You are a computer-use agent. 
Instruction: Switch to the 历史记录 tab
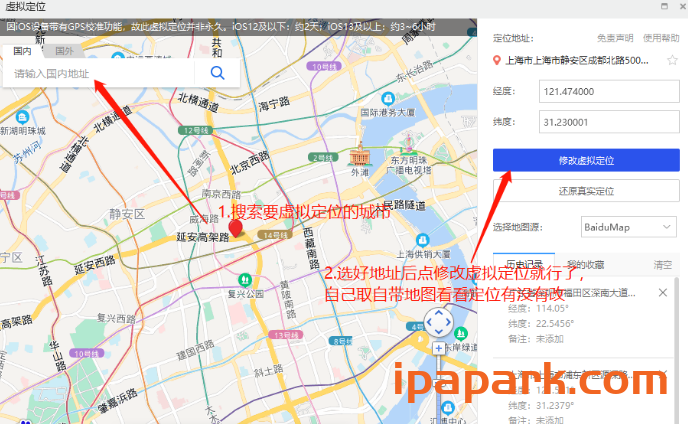pyautogui.click(x=524, y=264)
